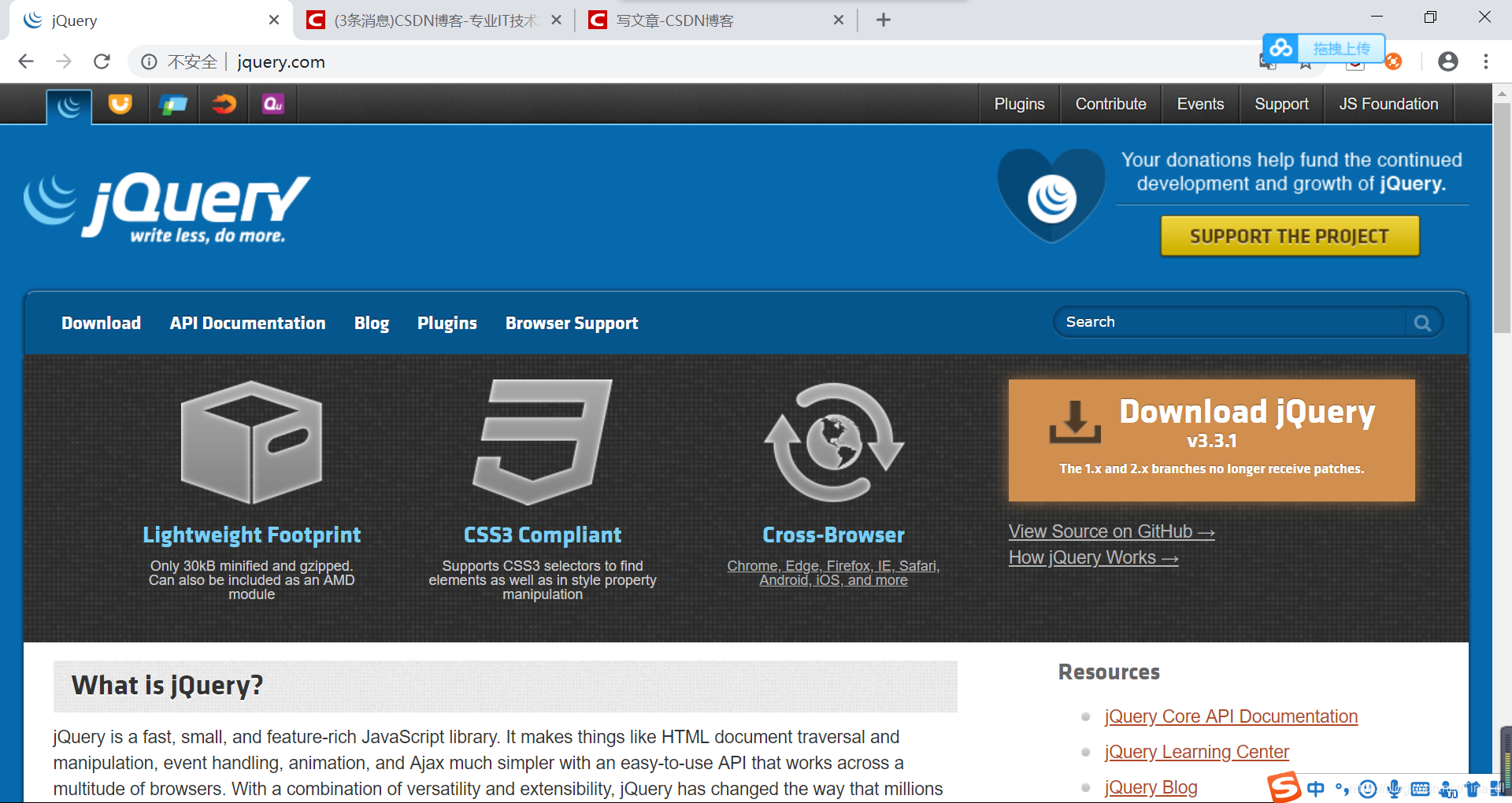Click the site security info icon
Screen dimensions: 1512x803
coord(149,61)
